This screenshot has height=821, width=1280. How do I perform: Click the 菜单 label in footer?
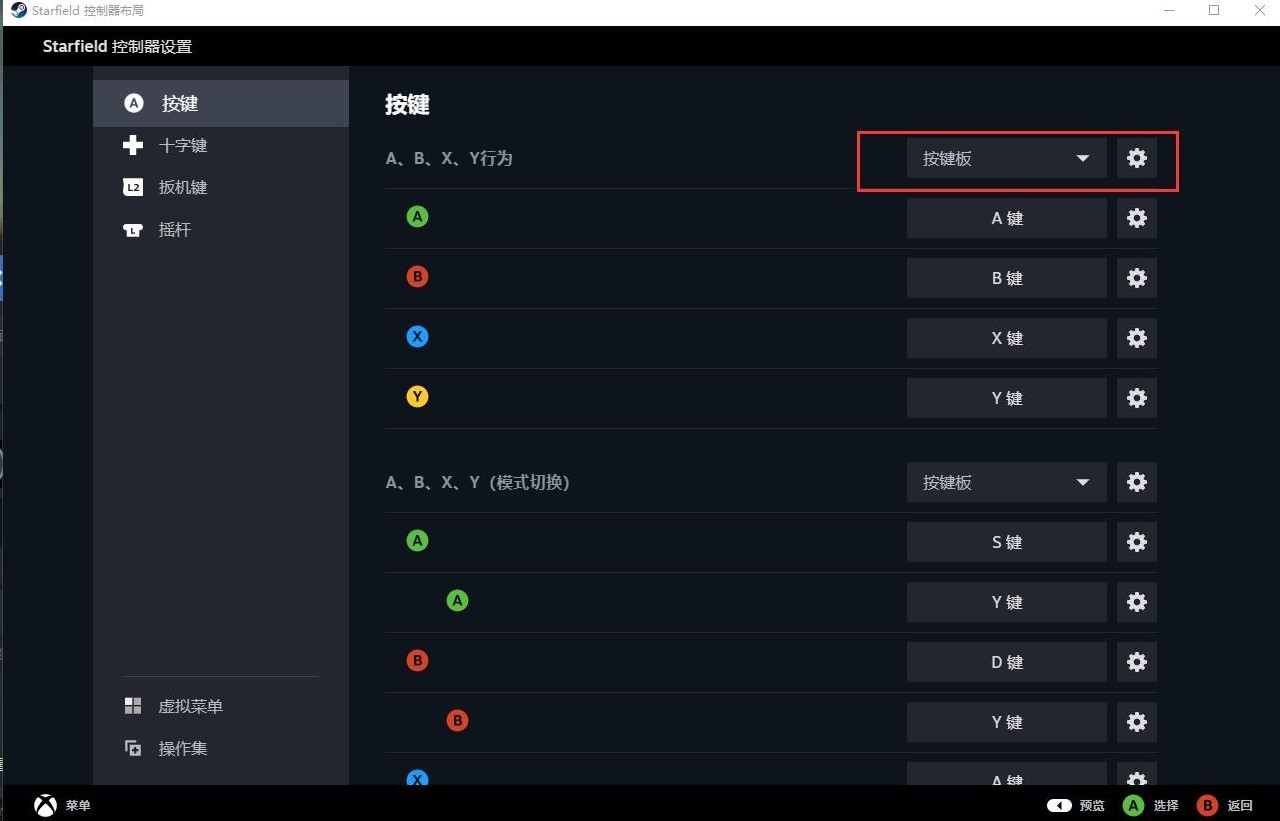[78, 805]
